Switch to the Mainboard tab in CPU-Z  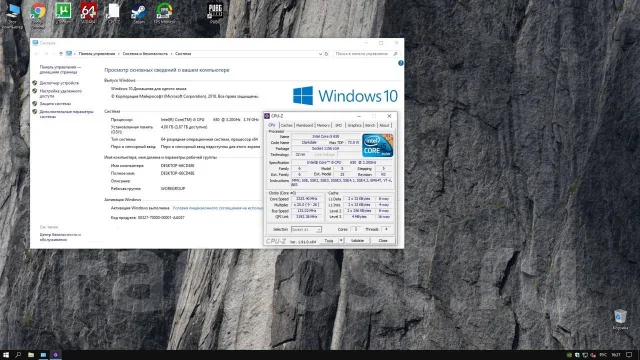pyautogui.click(x=304, y=125)
